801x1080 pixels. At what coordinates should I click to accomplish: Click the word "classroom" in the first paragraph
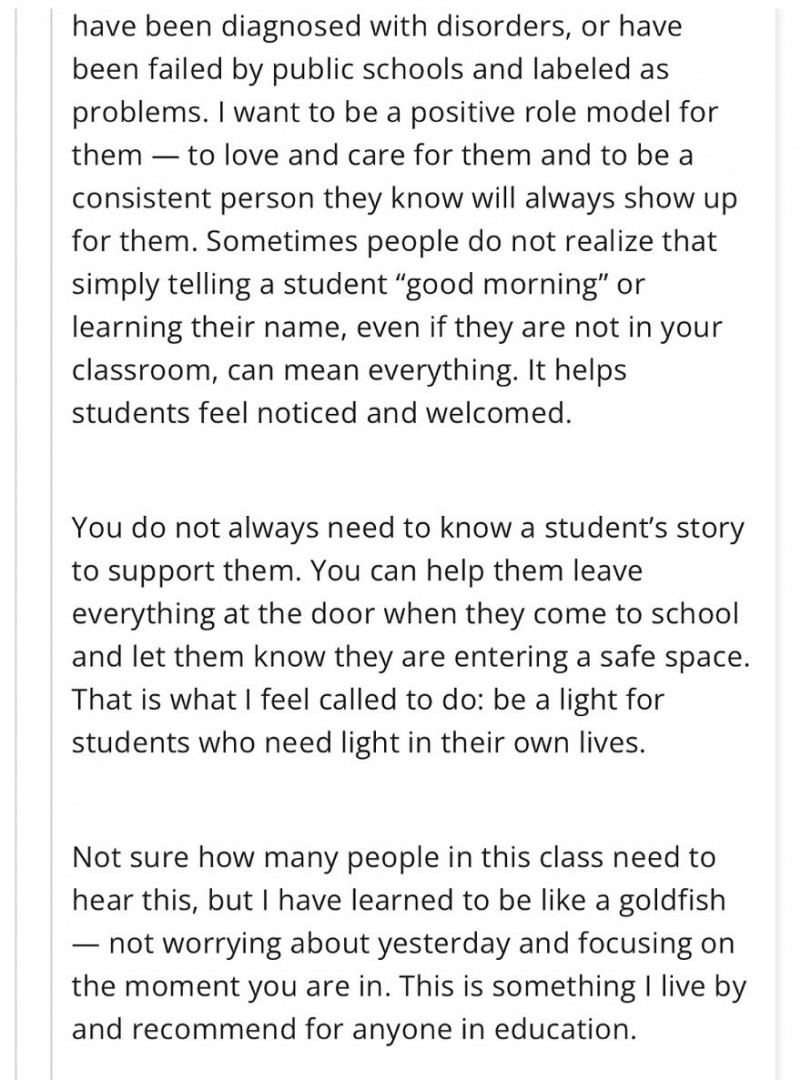click(x=133, y=369)
